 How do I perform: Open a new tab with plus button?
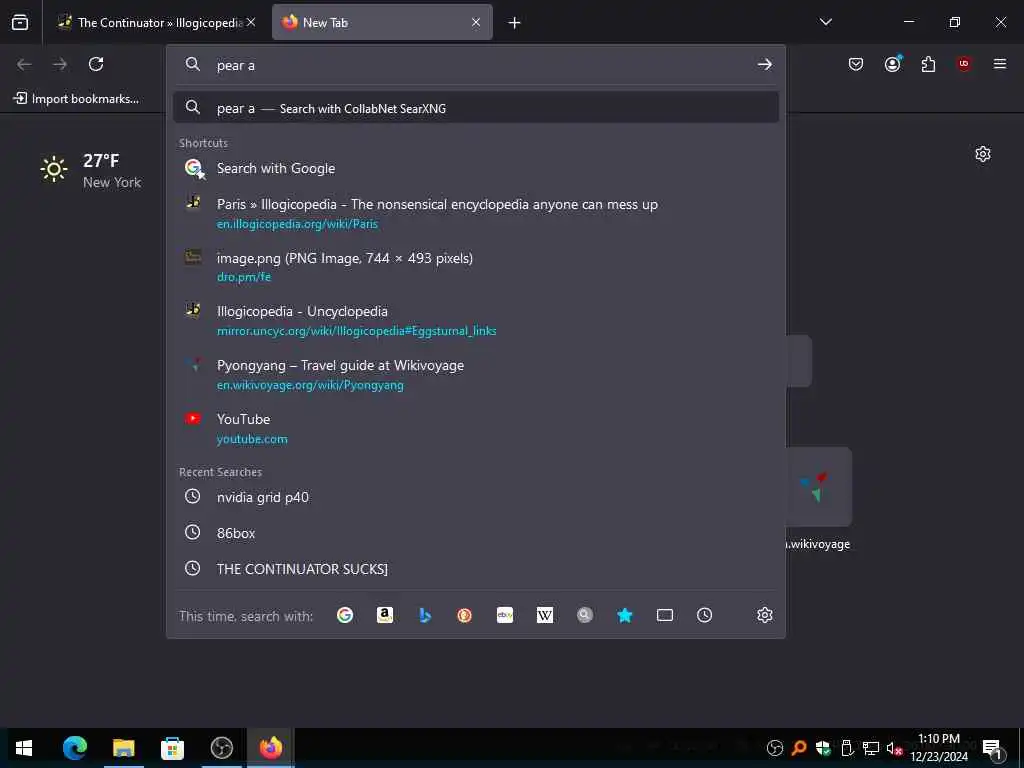pyautogui.click(x=515, y=23)
